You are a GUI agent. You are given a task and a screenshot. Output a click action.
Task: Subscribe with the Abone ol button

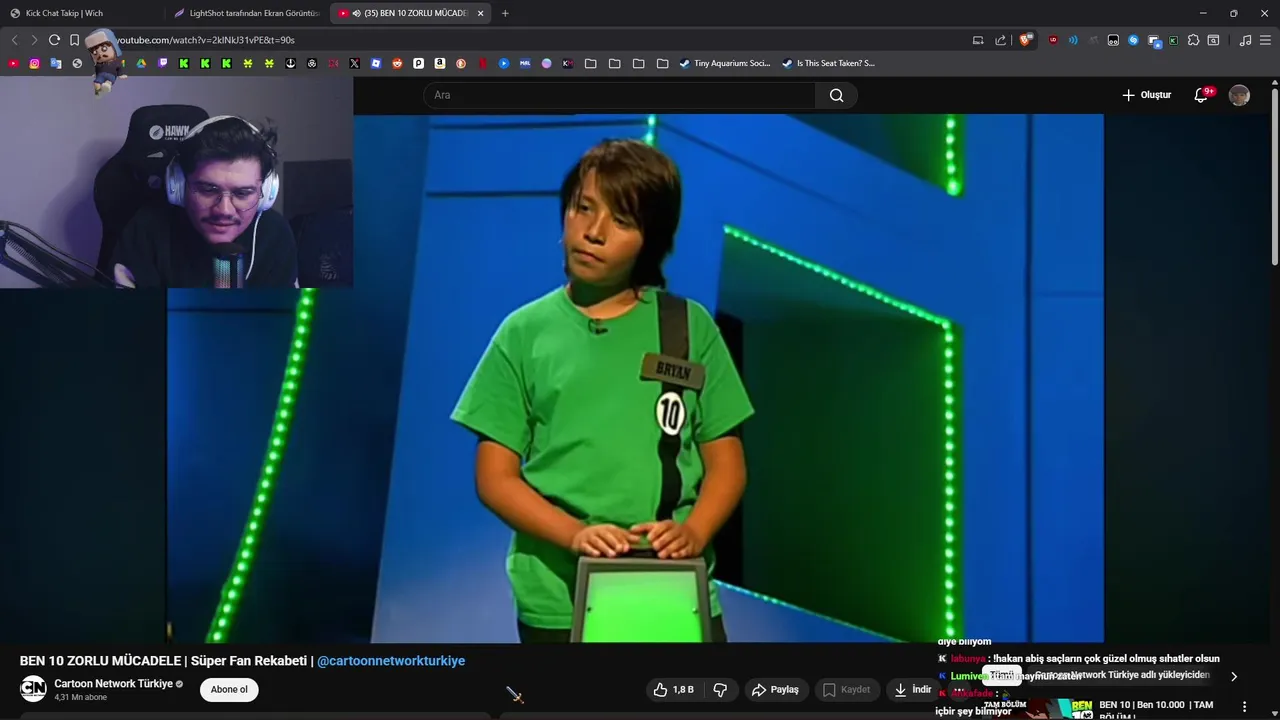pyautogui.click(x=229, y=689)
